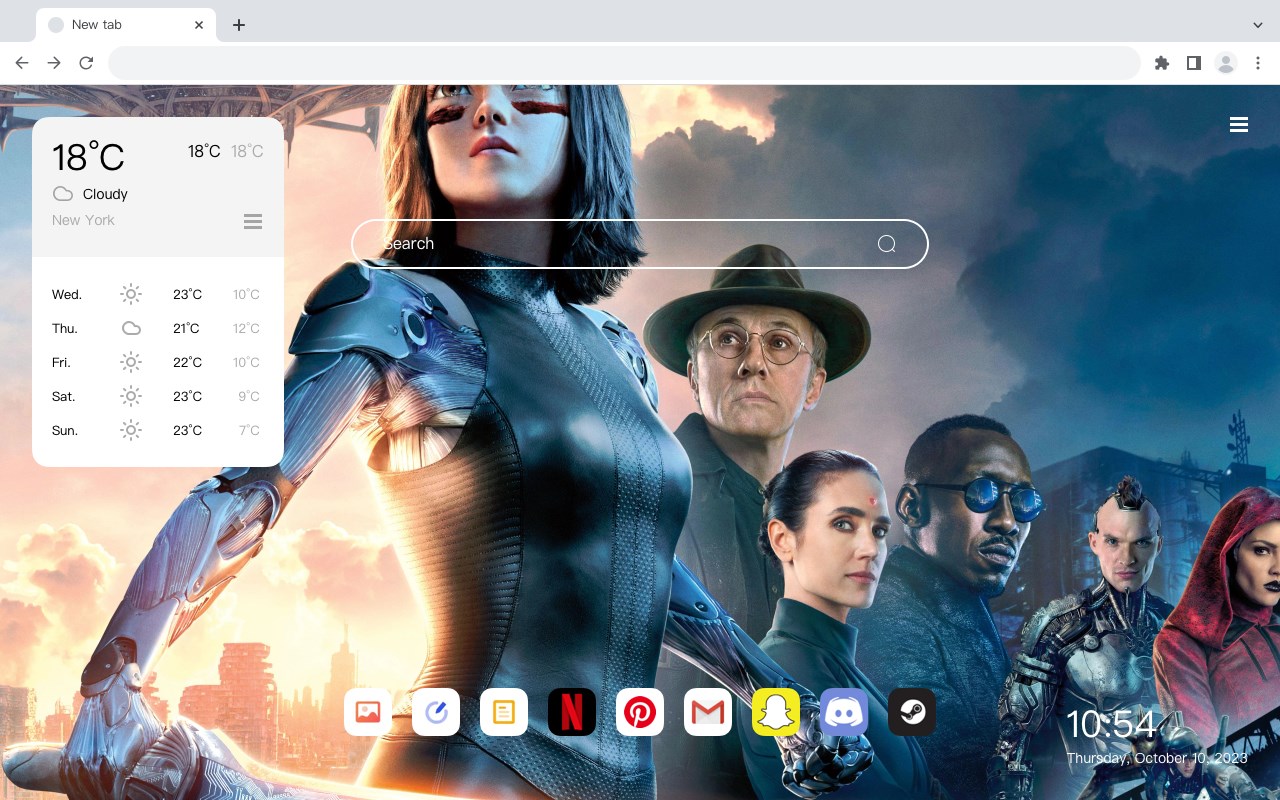Click Saturday's sunny forecast icon
Image resolution: width=1280 pixels, height=800 pixels.
(131, 396)
